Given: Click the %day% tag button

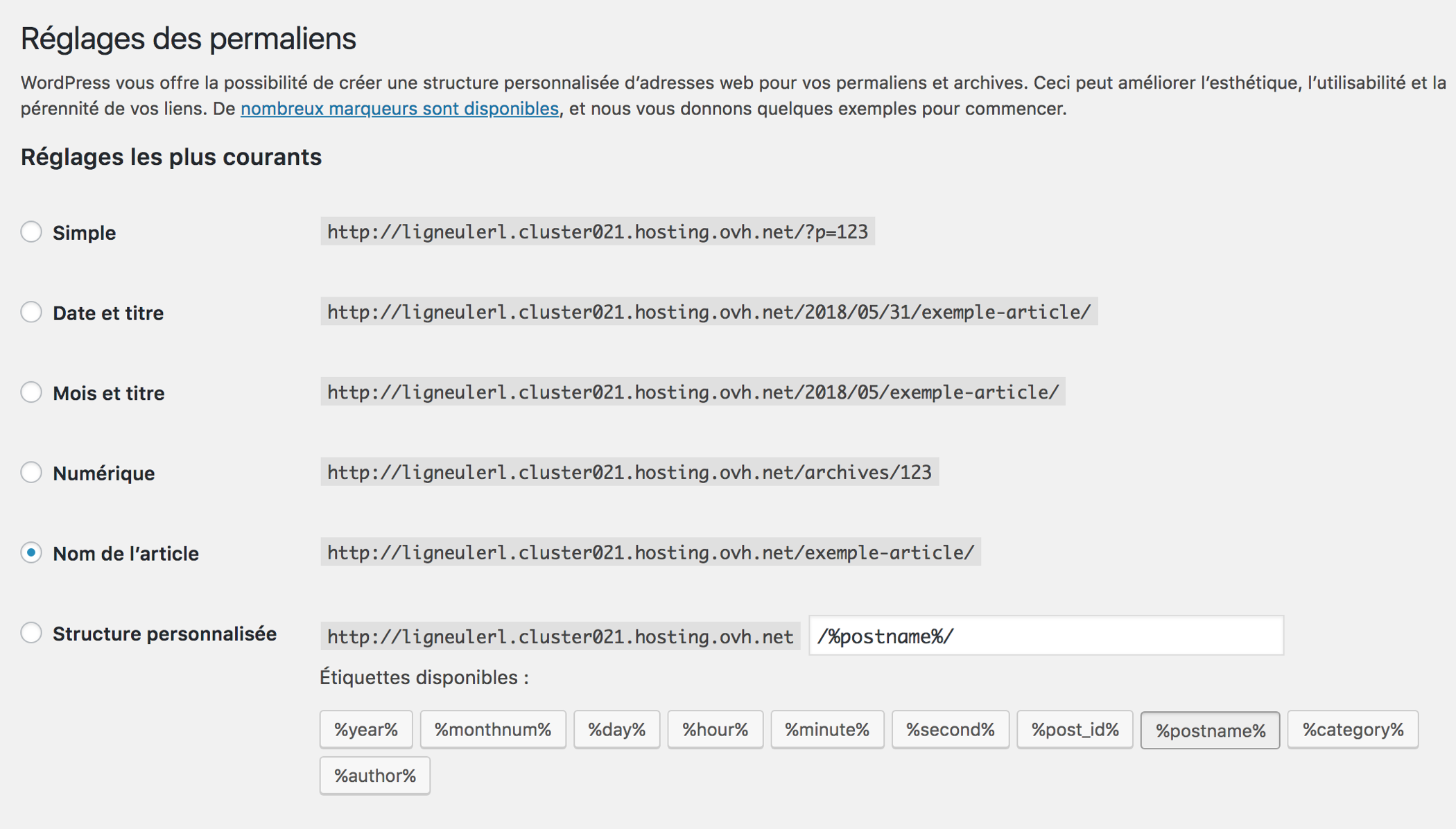Looking at the screenshot, I should 616,729.
